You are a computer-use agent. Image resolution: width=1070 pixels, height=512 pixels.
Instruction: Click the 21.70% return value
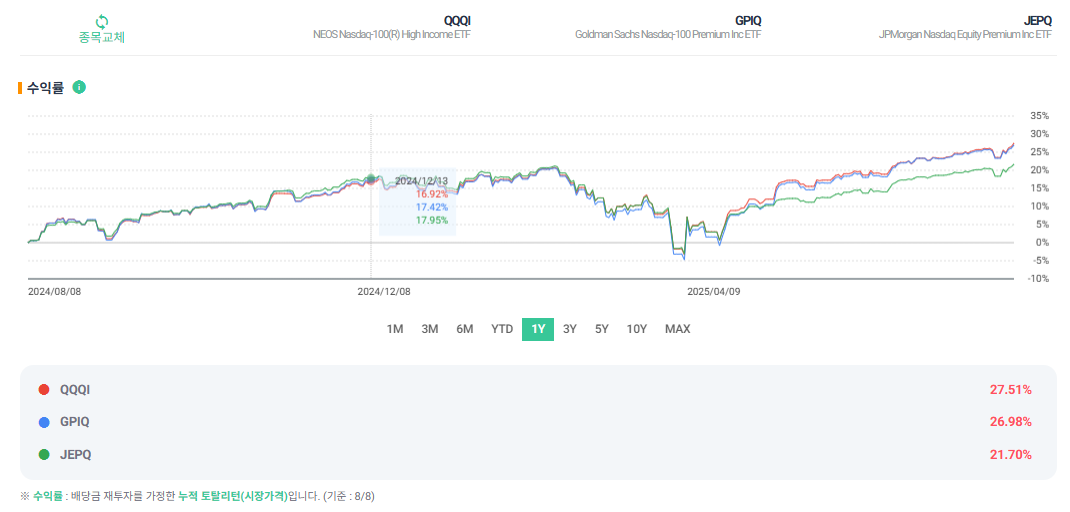click(1011, 455)
